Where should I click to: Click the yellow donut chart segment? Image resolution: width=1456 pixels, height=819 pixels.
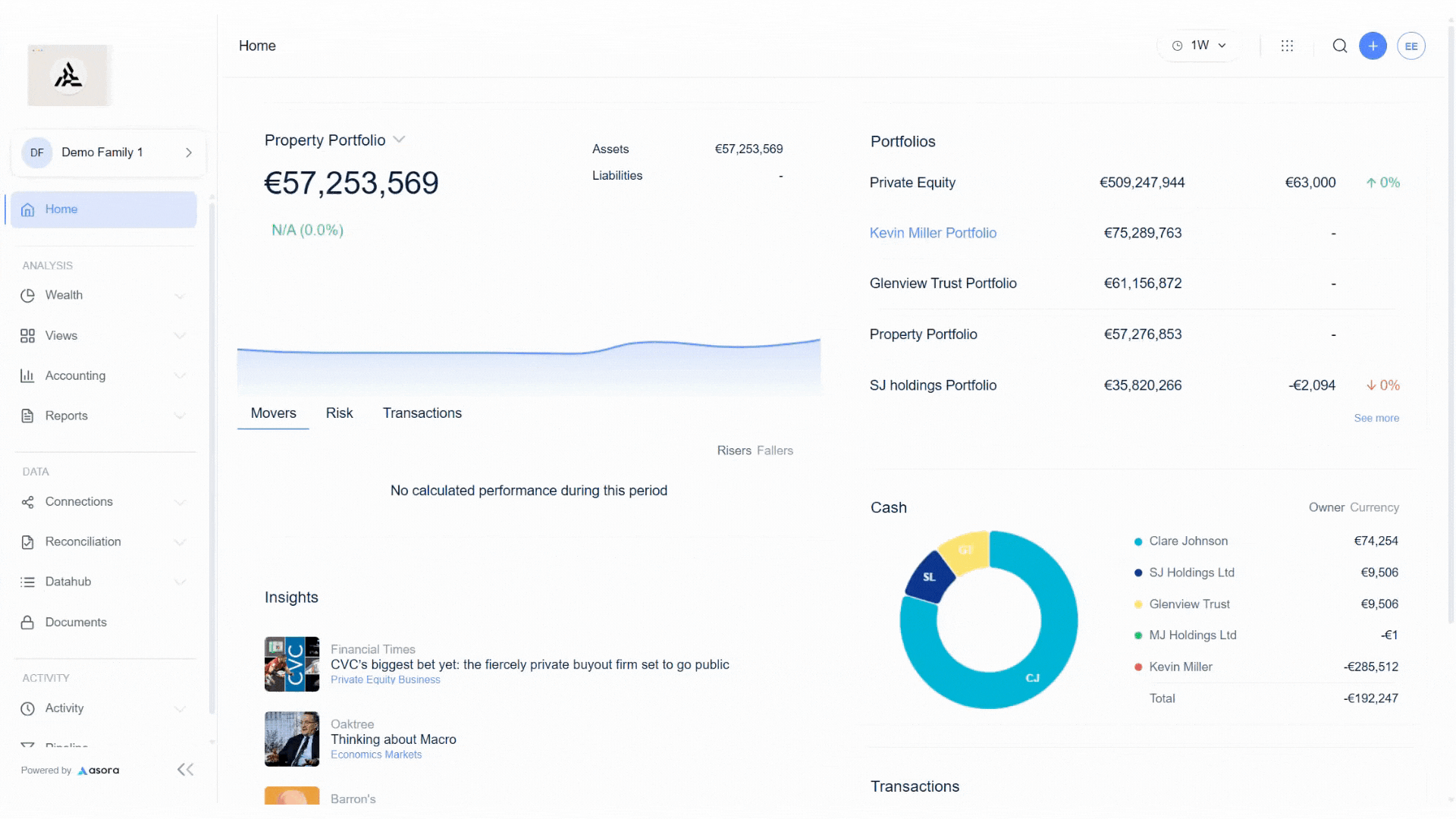[x=965, y=551]
